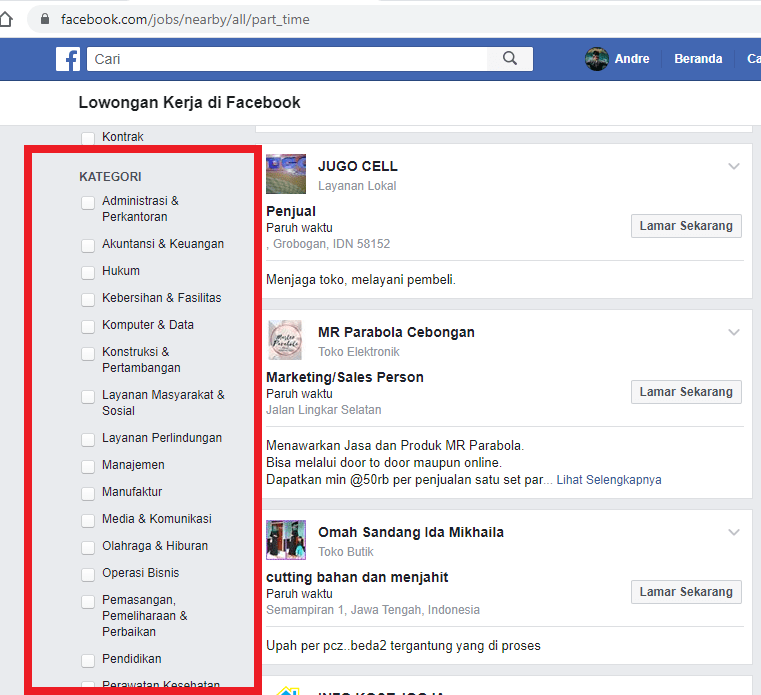Image resolution: width=761 pixels, height=695 pixels.
Task: Click the Facebook logo icon
Action: tap(68, 59)
